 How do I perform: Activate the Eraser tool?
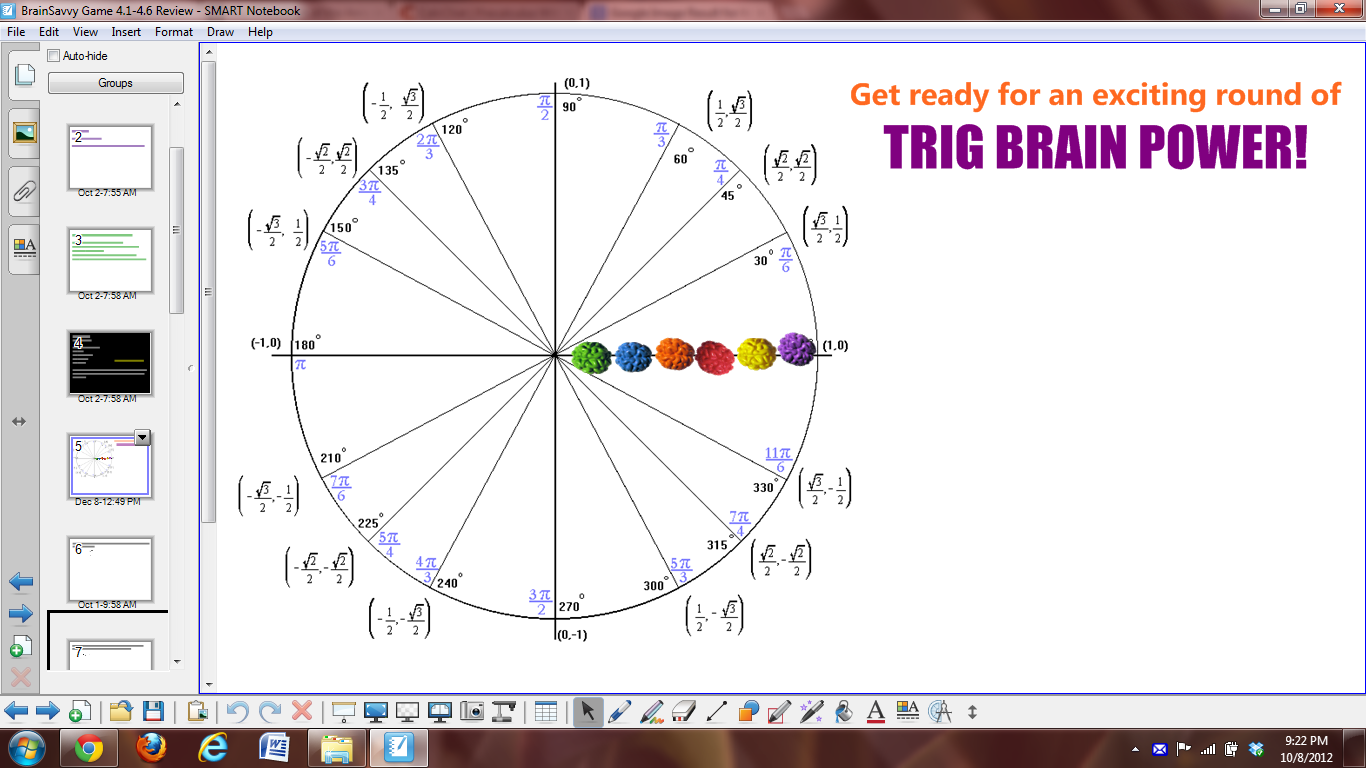683,710
